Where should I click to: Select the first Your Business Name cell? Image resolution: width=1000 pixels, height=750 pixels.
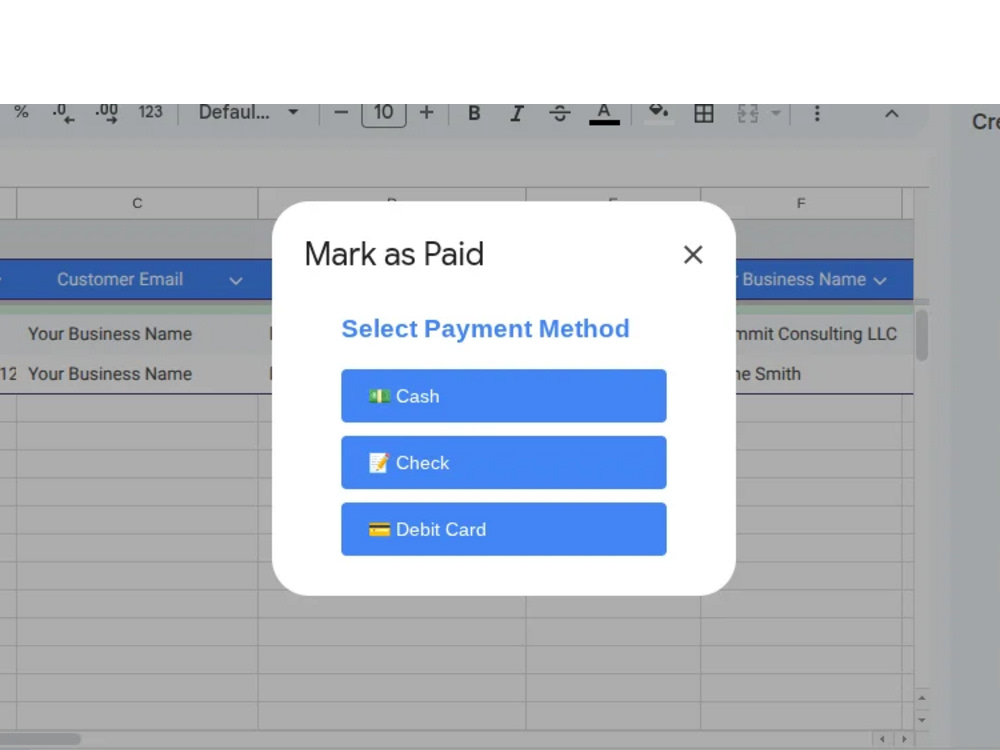(x=137, y=334)
